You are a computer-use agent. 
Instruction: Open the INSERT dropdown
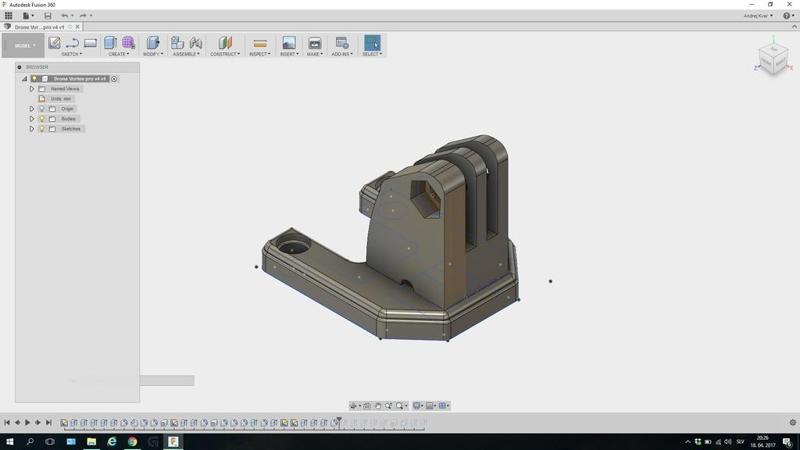(289, 54)
